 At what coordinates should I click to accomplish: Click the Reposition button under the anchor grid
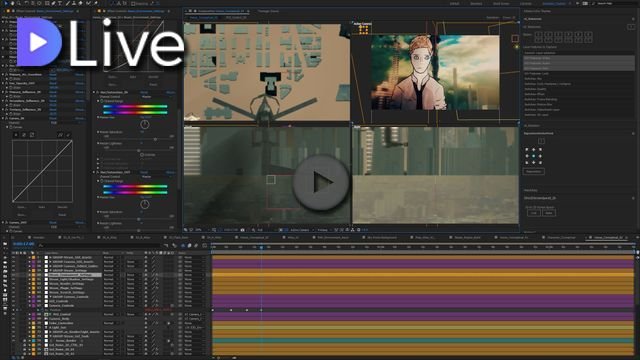click(x=533, y=171)
